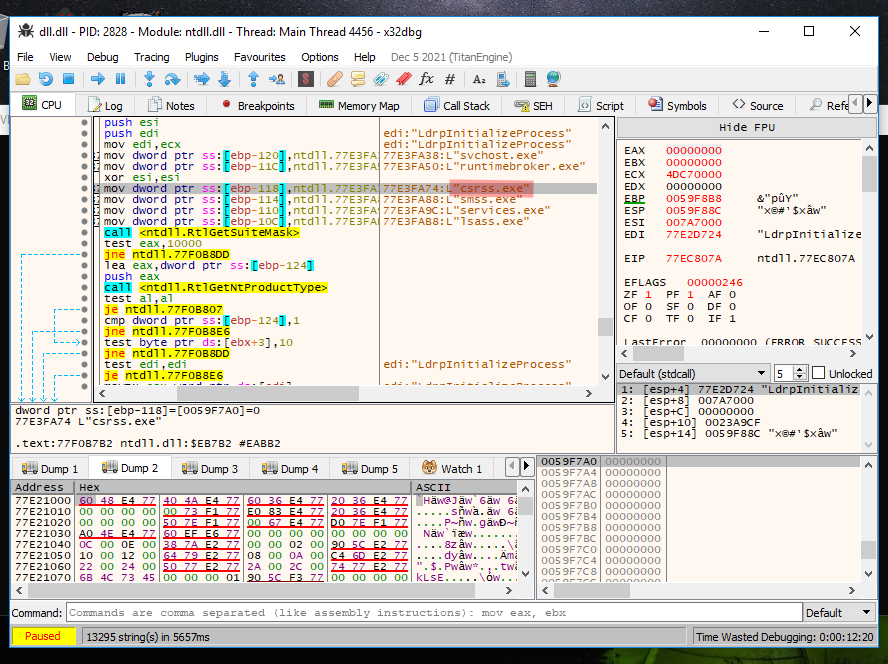Open the Debug menu
Image resolution: width=888 pixels, height=664 pixels.
[x=103, y=57]
